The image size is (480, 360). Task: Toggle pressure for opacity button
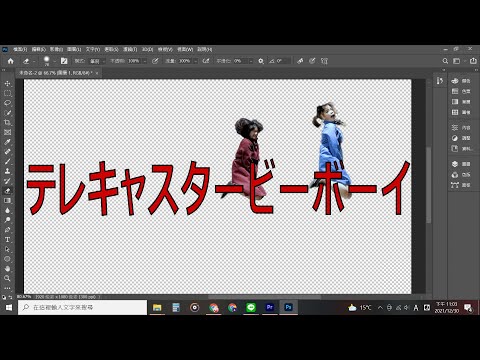[155, 61]
